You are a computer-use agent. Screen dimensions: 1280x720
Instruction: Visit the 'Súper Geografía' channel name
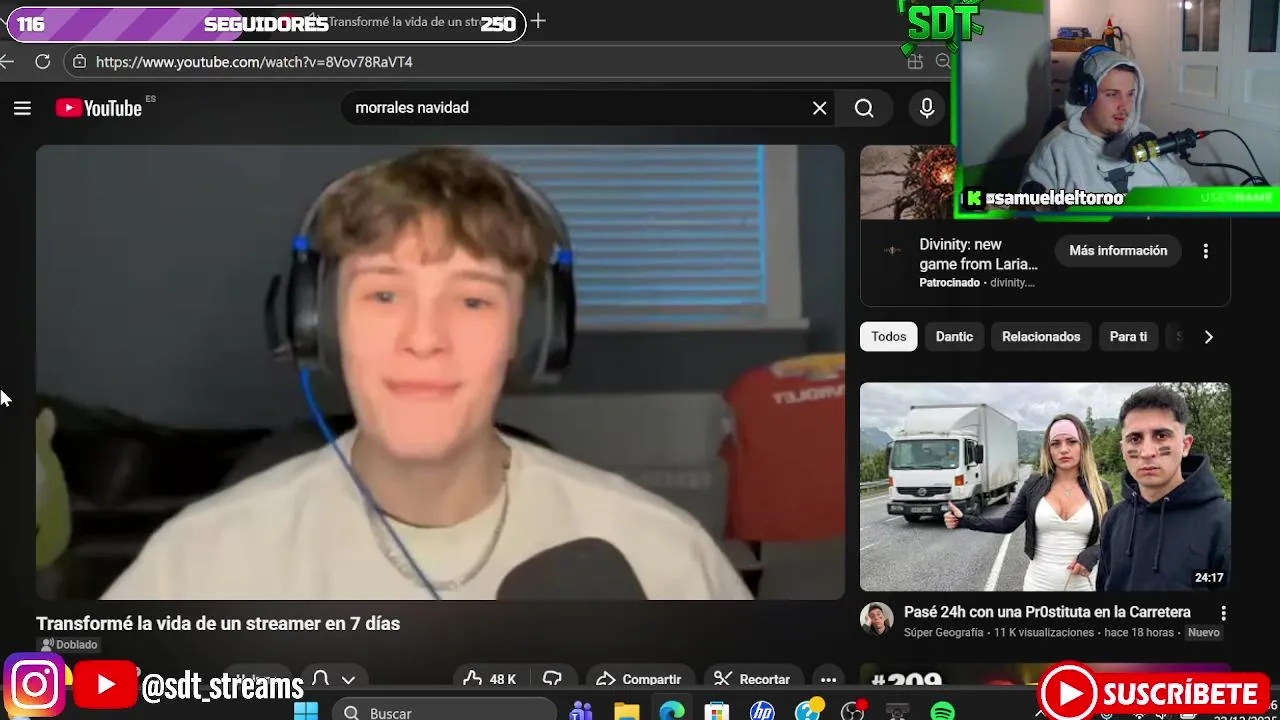[x=944, y=633]
